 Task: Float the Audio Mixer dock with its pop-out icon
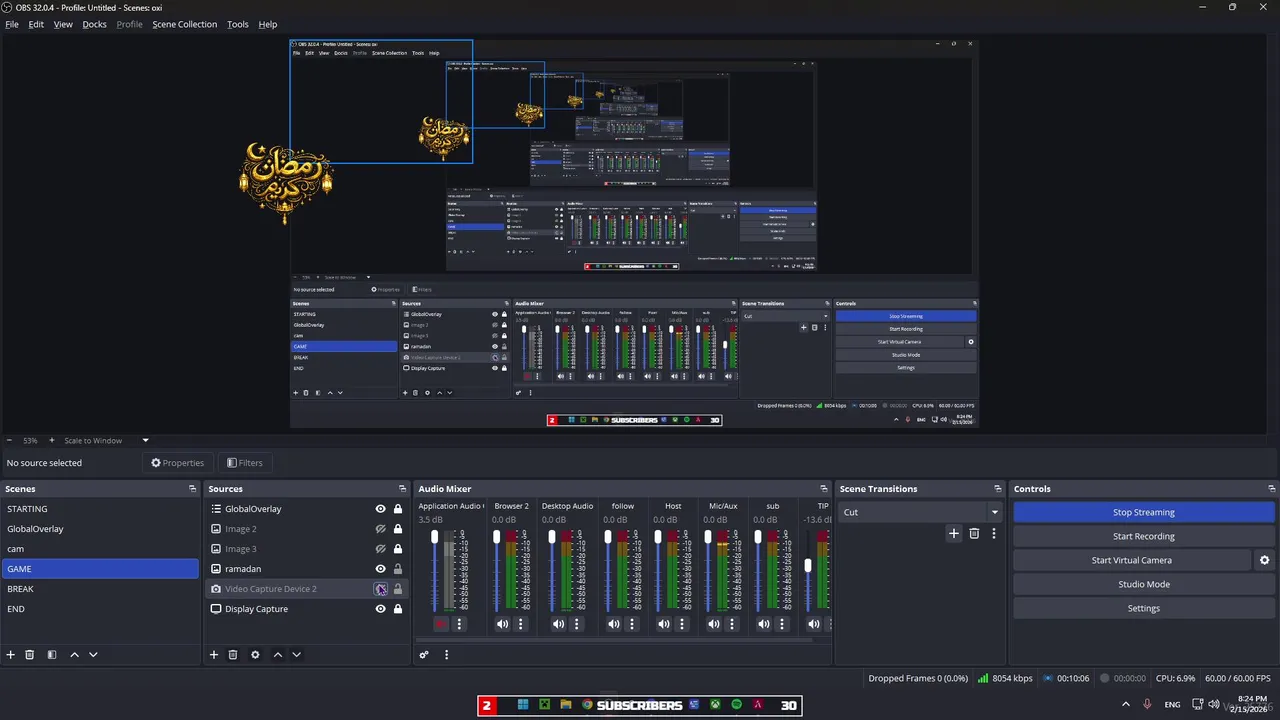823,489
